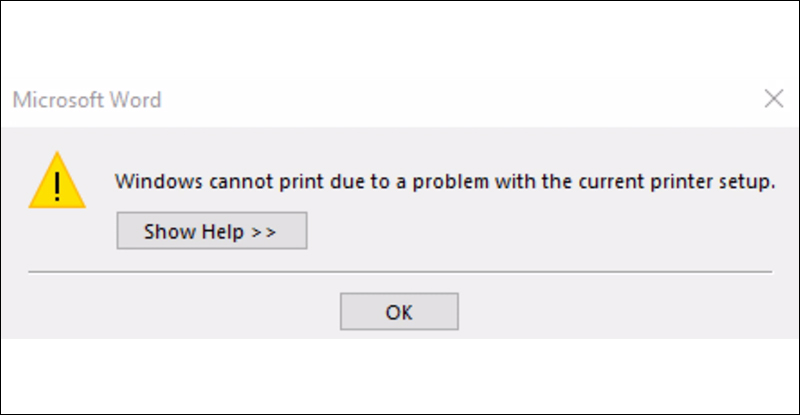Click the word "Word" in dialog title
800x415 pixels.
coord(139,100)
